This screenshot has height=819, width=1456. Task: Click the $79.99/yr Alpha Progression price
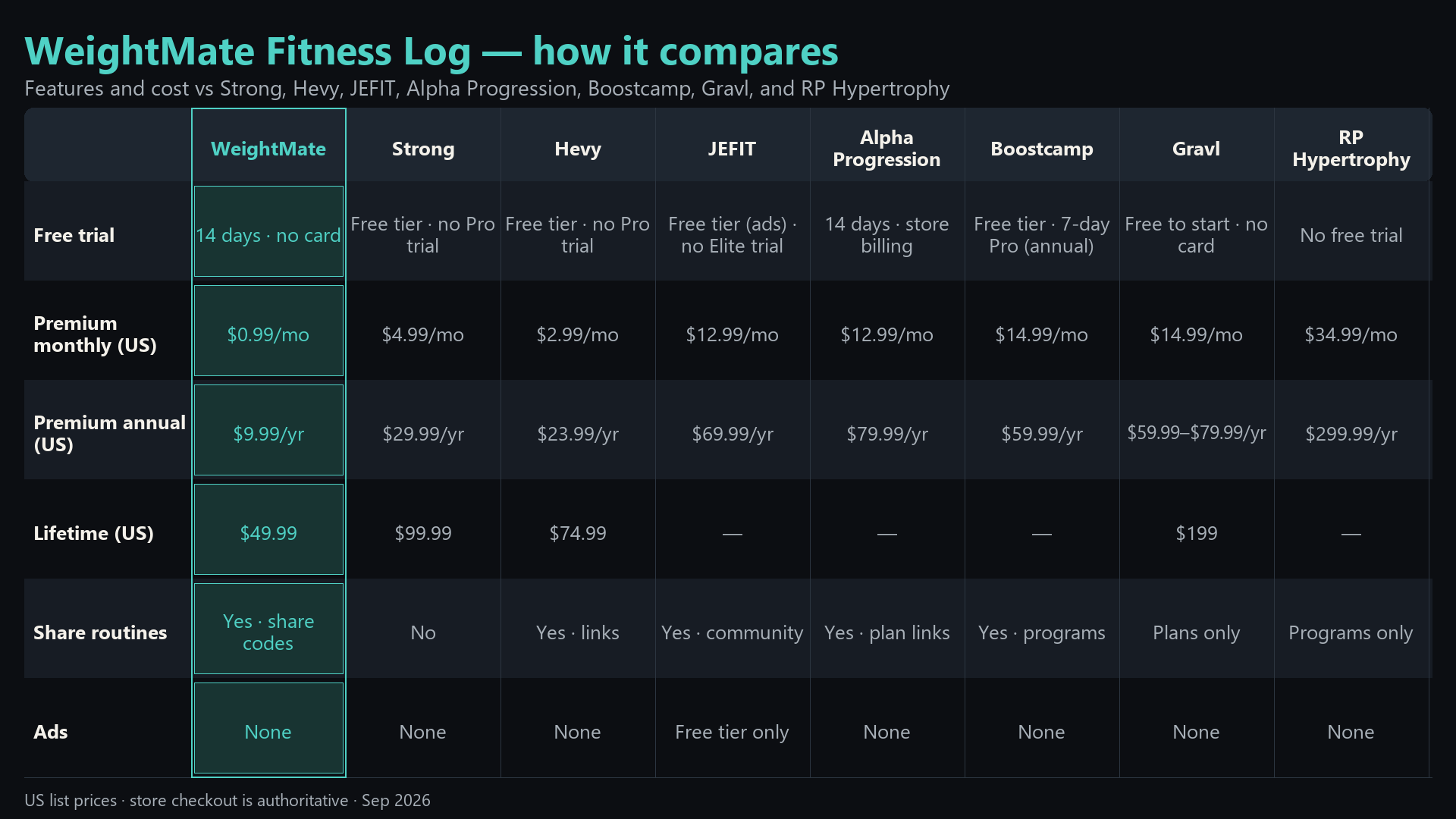[x=887, y=434]
